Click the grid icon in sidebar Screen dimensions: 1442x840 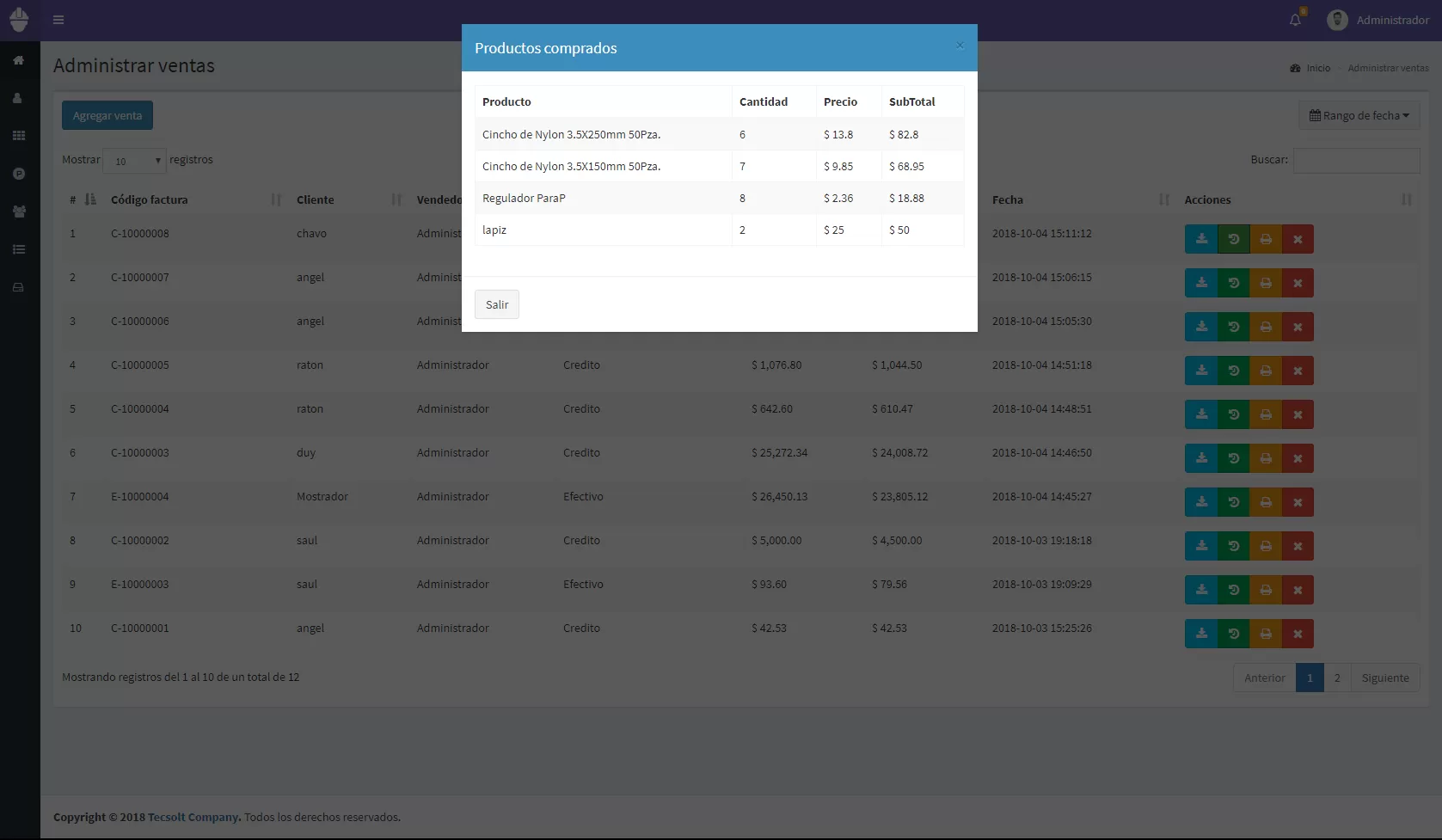pos(19,136)
